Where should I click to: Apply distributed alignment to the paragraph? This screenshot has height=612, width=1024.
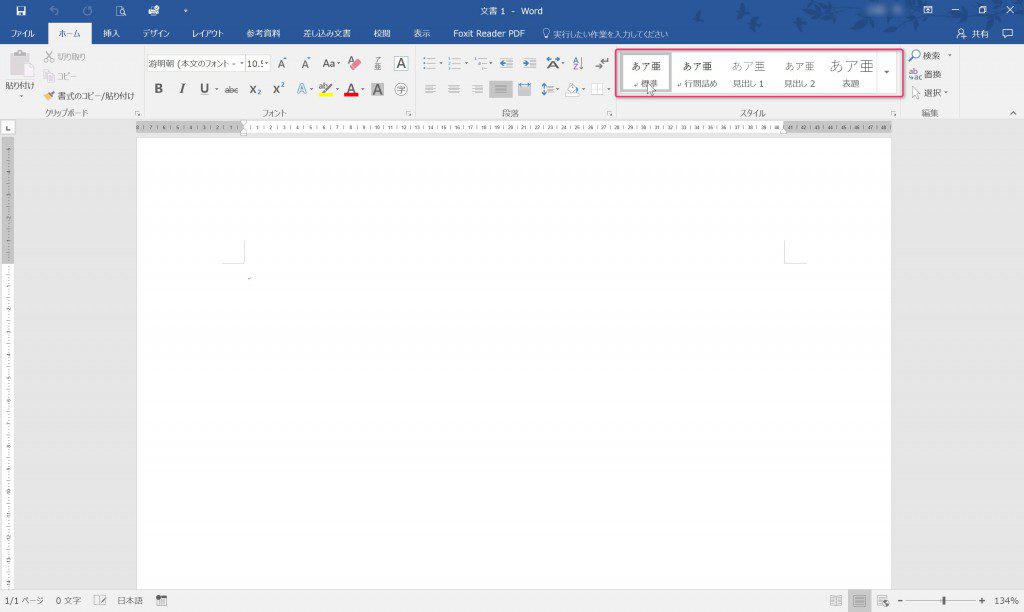point(524,89)
